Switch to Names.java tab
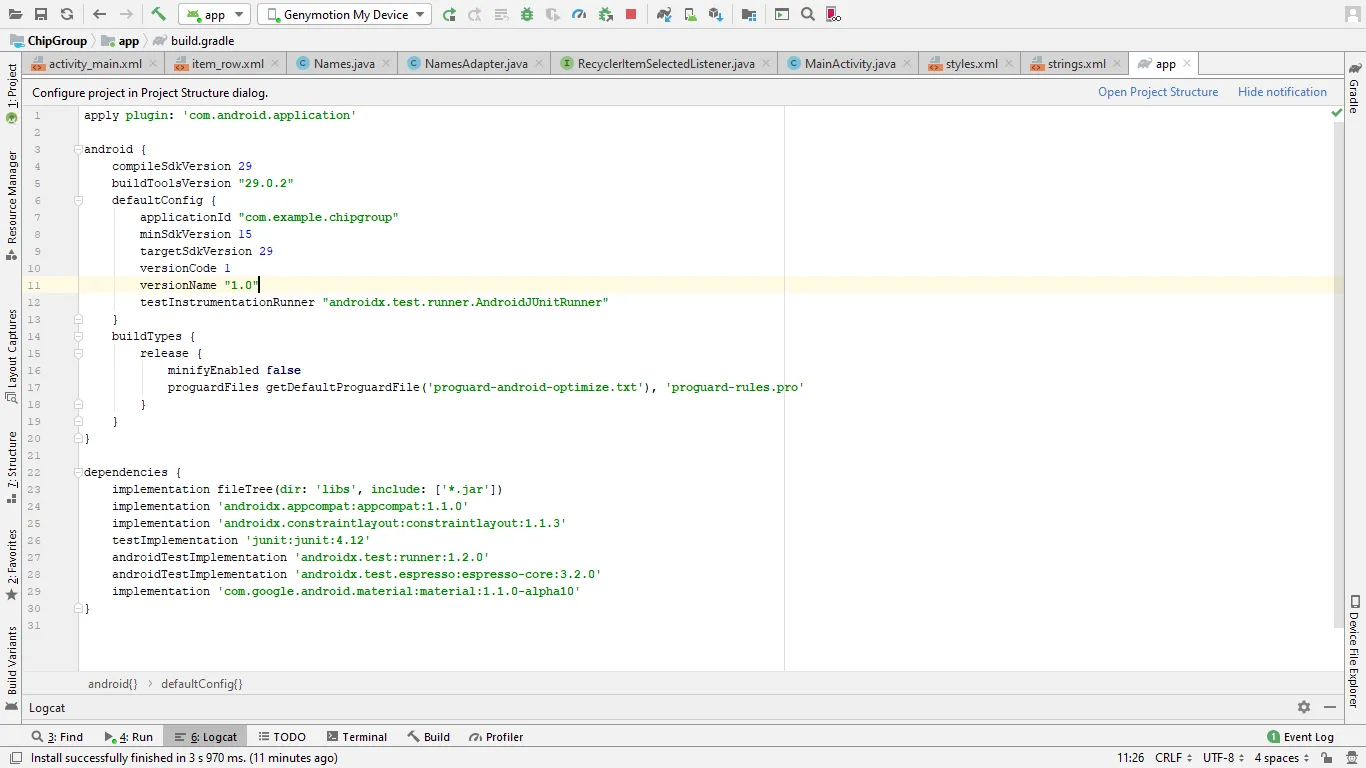This screenshot has width=1366, height=768. [343, 63]
